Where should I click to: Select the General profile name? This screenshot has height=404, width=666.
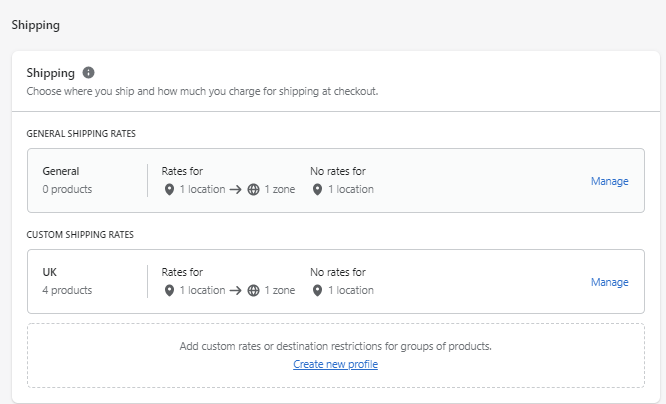tap(61, 171)
